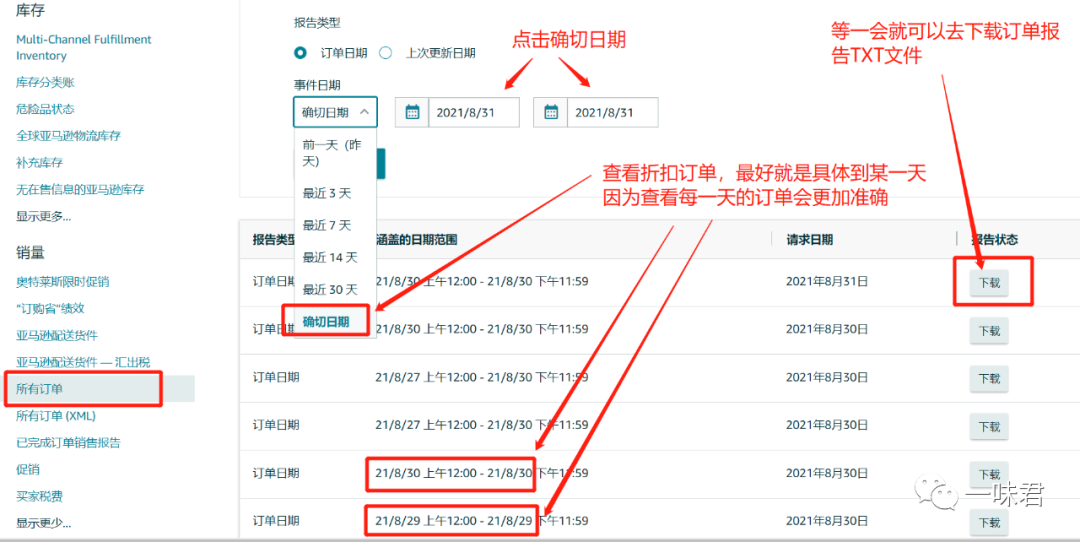Download report for 21/8/29 date range
Viewport: 1080px width, 542px height.
click(989, 523)
